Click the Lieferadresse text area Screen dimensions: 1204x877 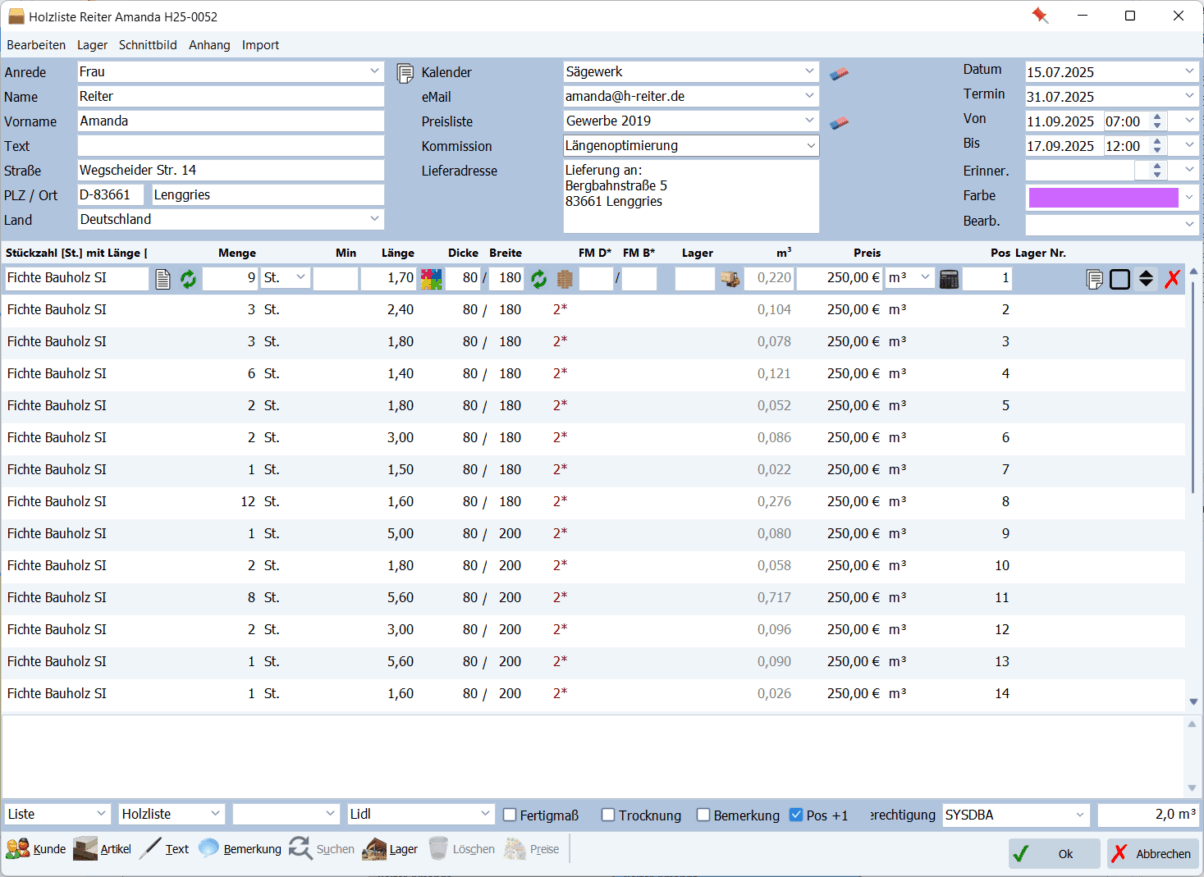coord(691,197)
